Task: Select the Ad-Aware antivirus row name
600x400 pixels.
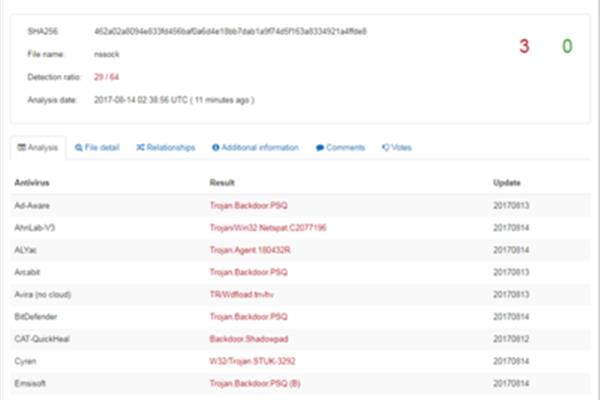Action: [x=32, y=206]
